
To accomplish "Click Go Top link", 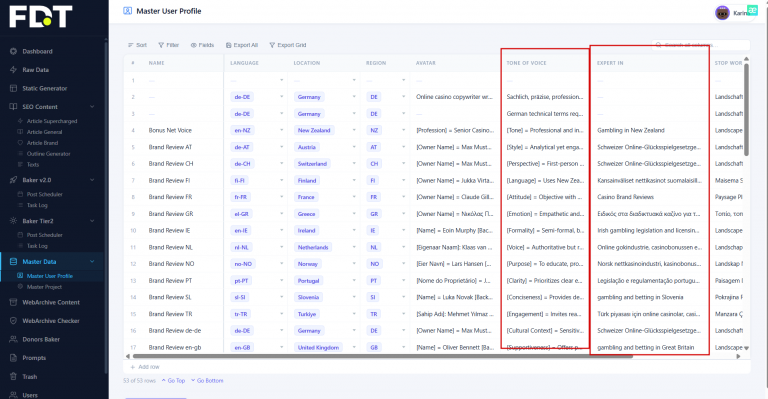I will tap(173, 381).
